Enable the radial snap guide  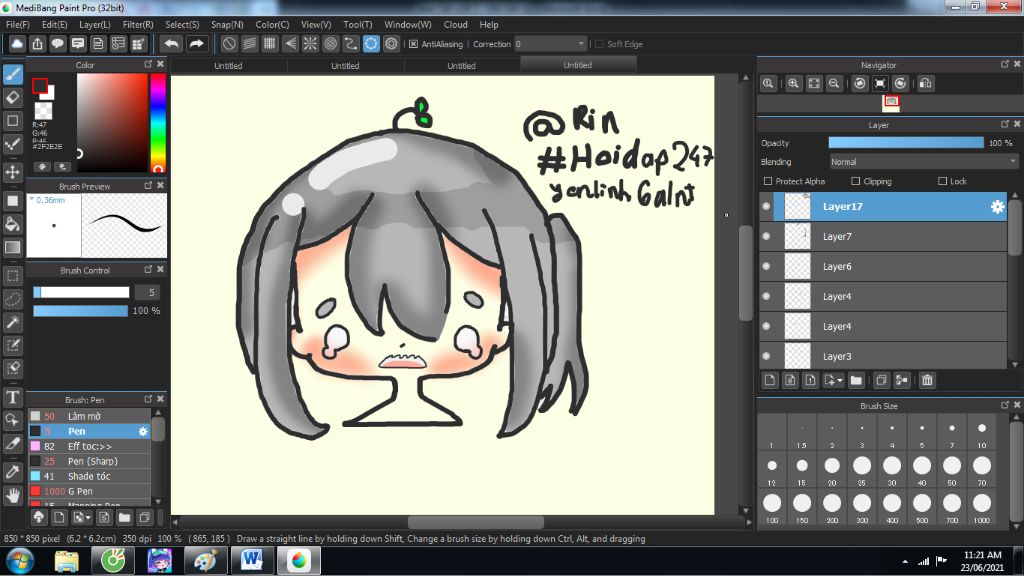310,44
